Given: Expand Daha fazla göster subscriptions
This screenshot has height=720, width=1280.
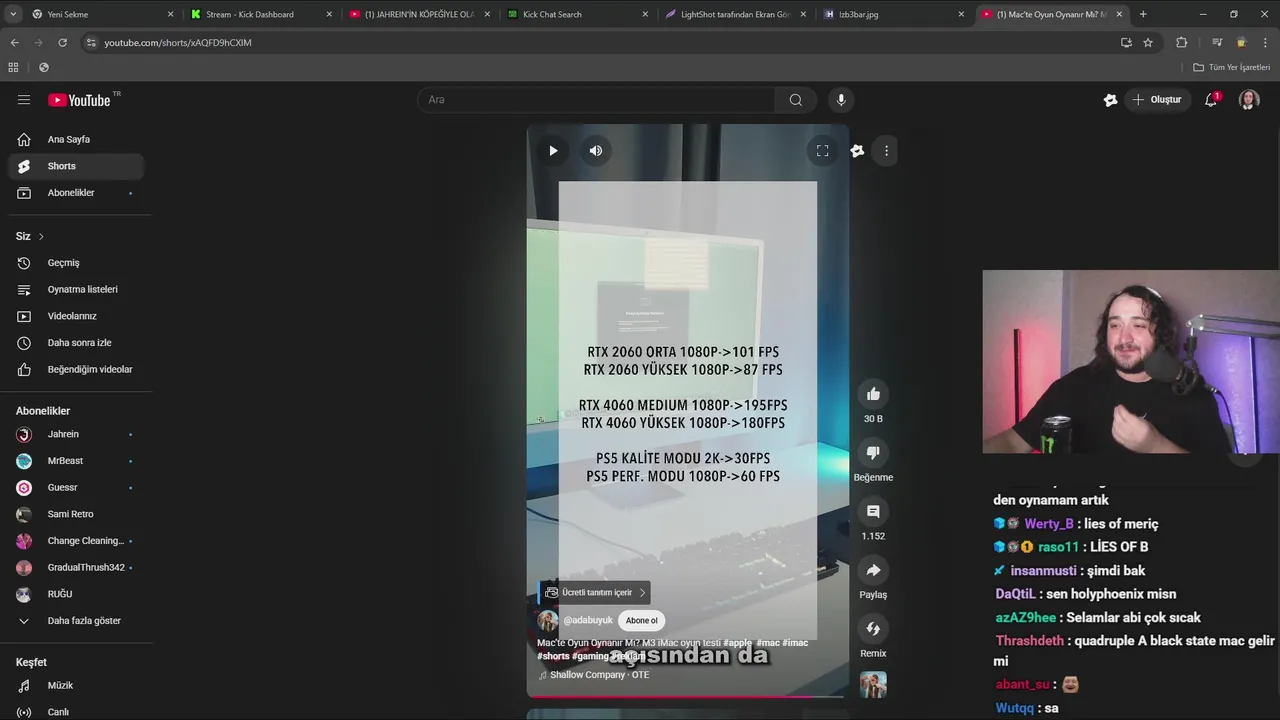Looking at the screenshot, I should tap(76, 621).
